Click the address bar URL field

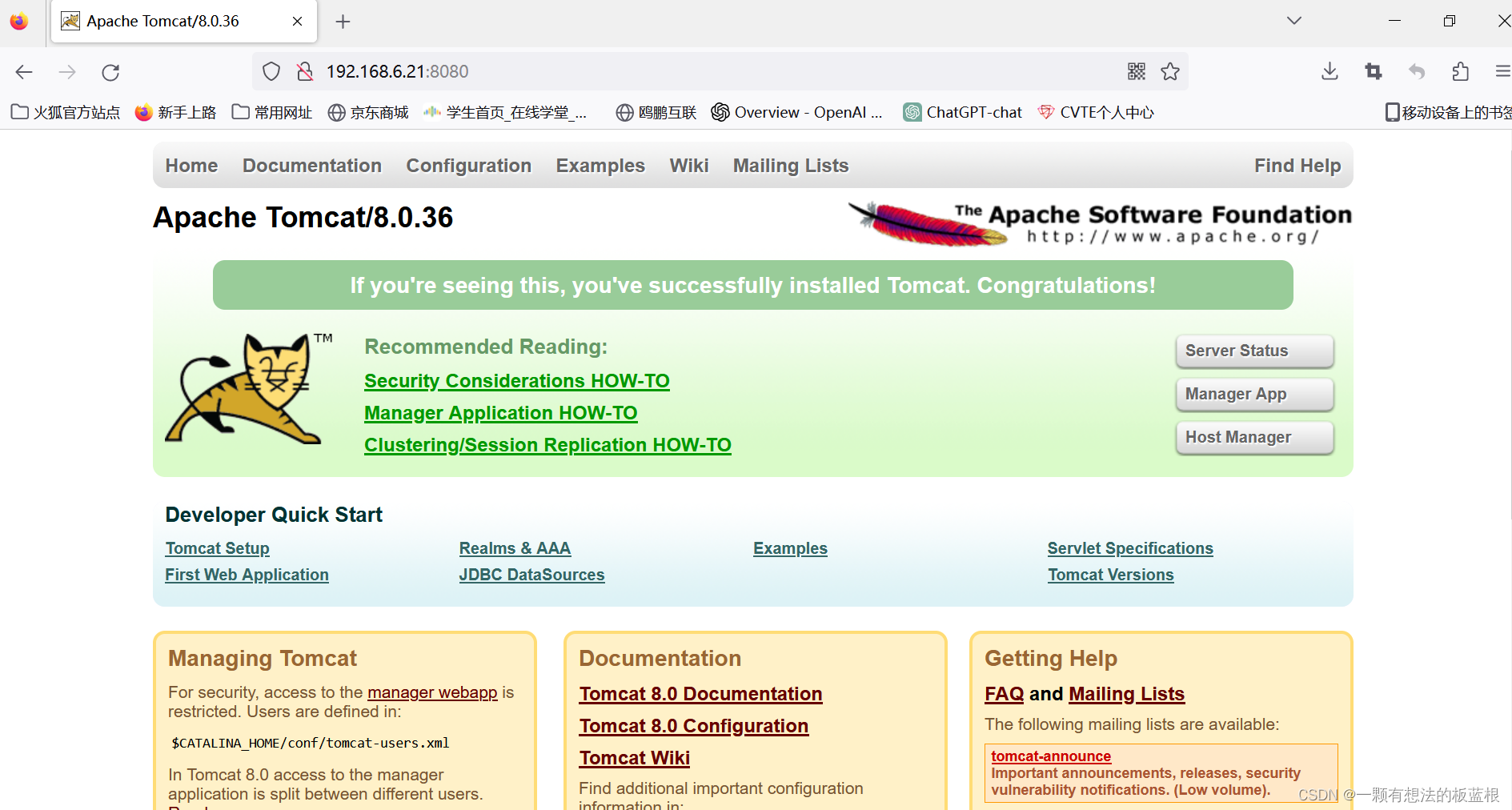[x=720, y=71]
